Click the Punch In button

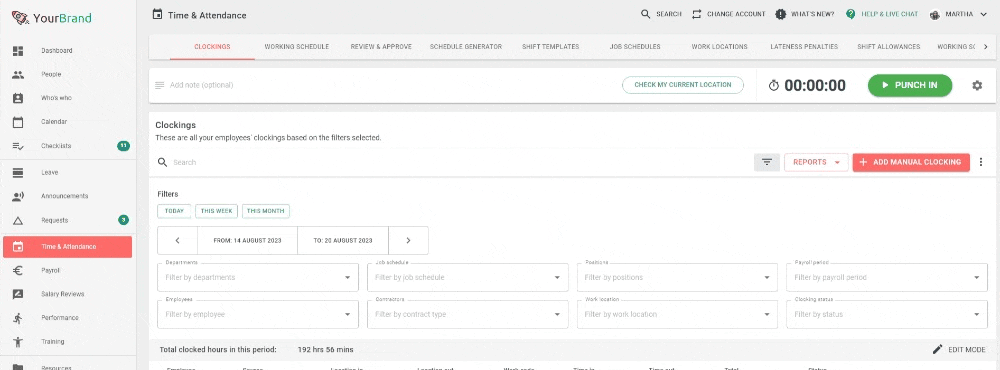click(909, 85)
